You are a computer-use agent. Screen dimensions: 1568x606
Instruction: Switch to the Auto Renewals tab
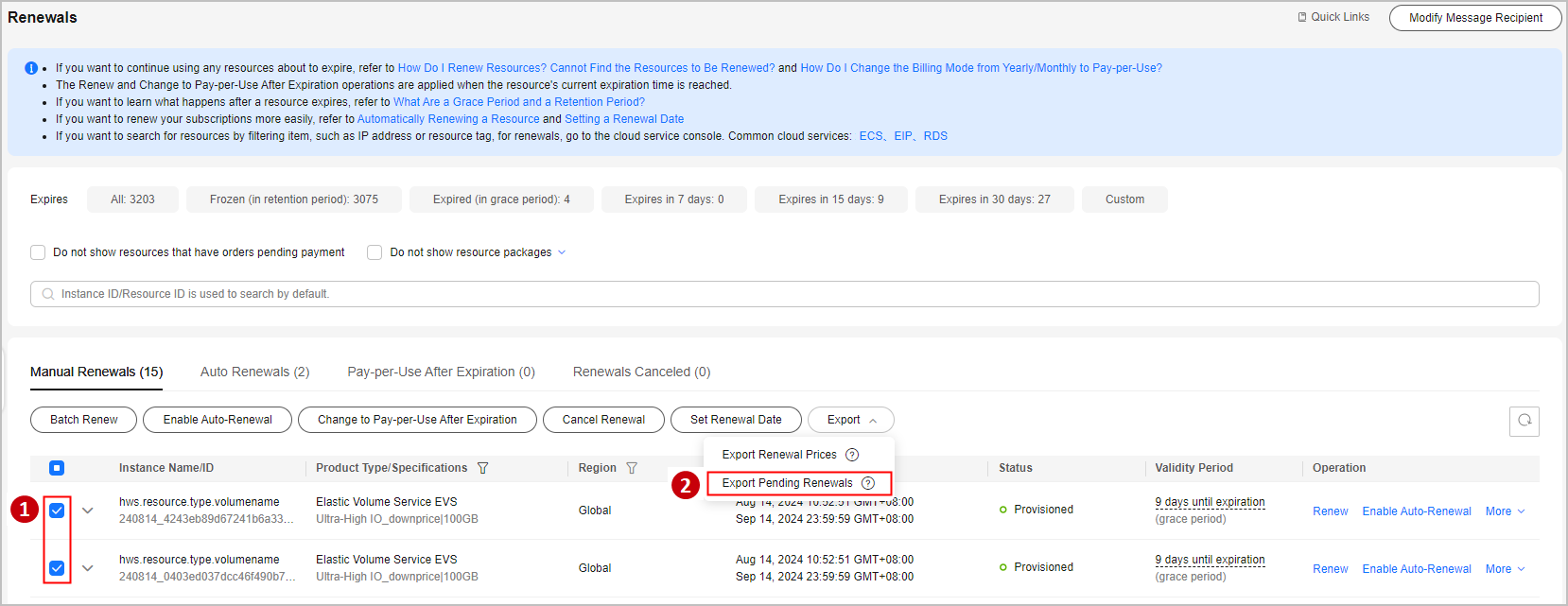coord(254,372)
